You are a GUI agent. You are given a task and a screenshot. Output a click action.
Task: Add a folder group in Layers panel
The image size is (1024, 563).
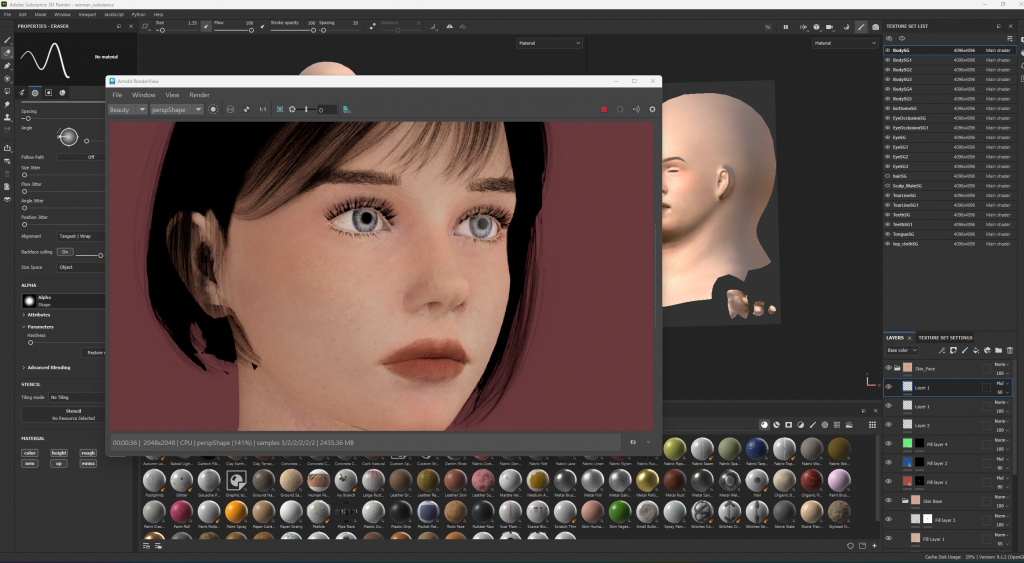click(x=998, y=350)
